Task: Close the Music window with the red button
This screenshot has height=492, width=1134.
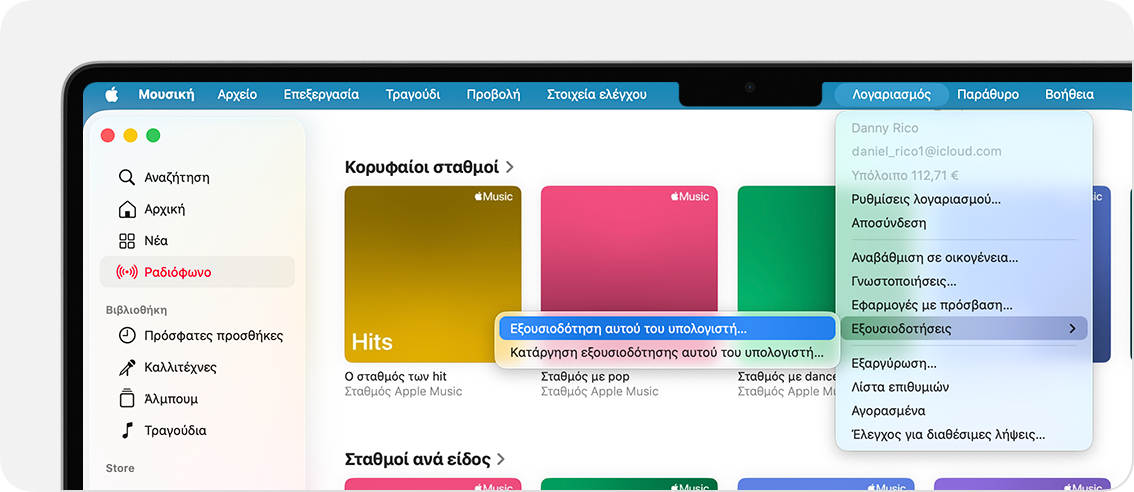Action: click(x=108, y=135)
